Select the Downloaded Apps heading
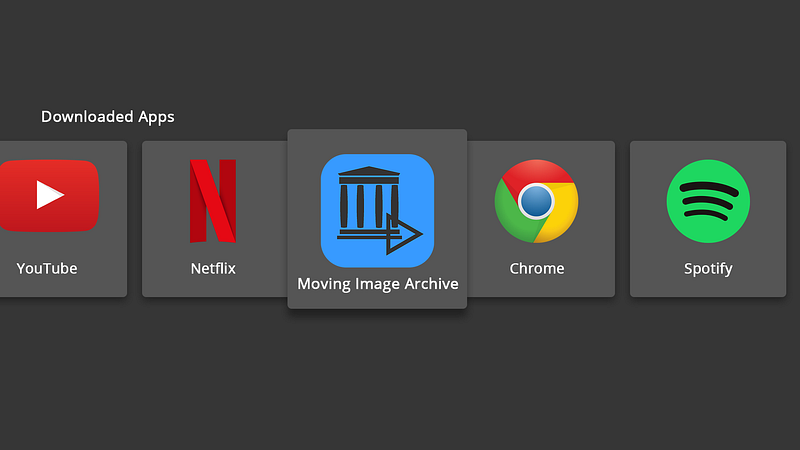This screenshot has height=450, width=800. click(x=108, y=117)
